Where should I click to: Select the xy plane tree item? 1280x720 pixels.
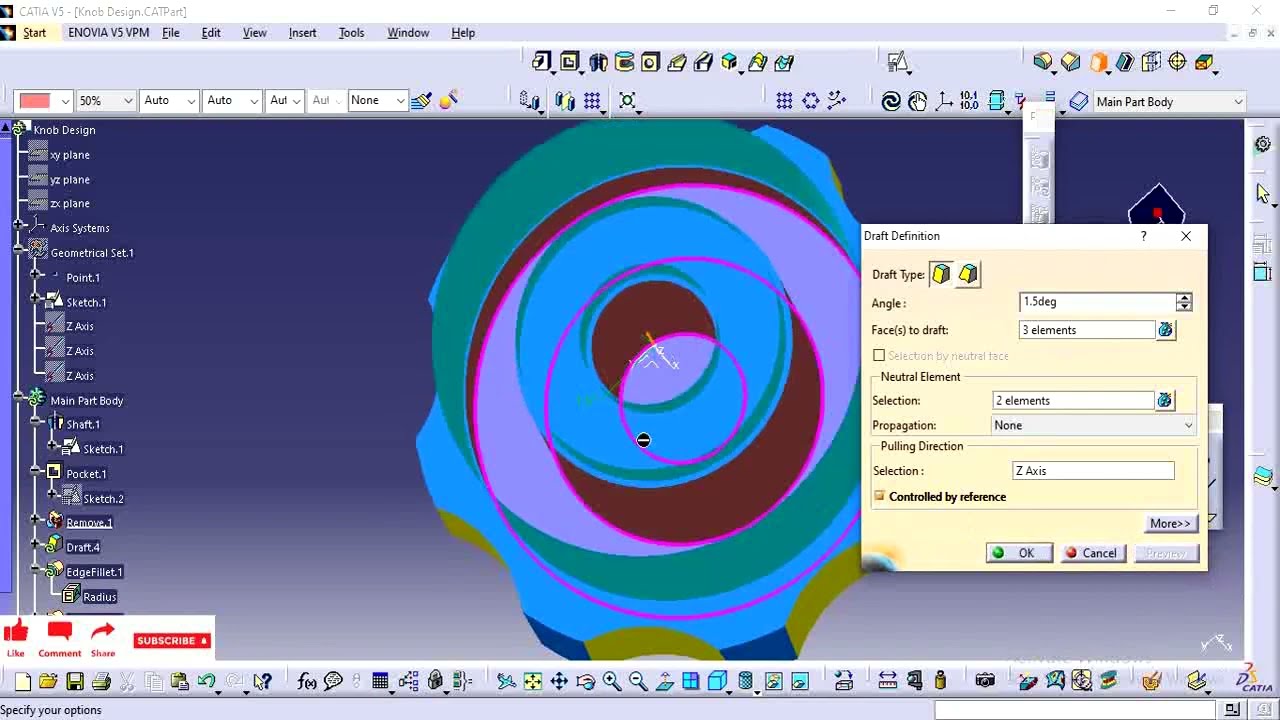click(70, 155)
